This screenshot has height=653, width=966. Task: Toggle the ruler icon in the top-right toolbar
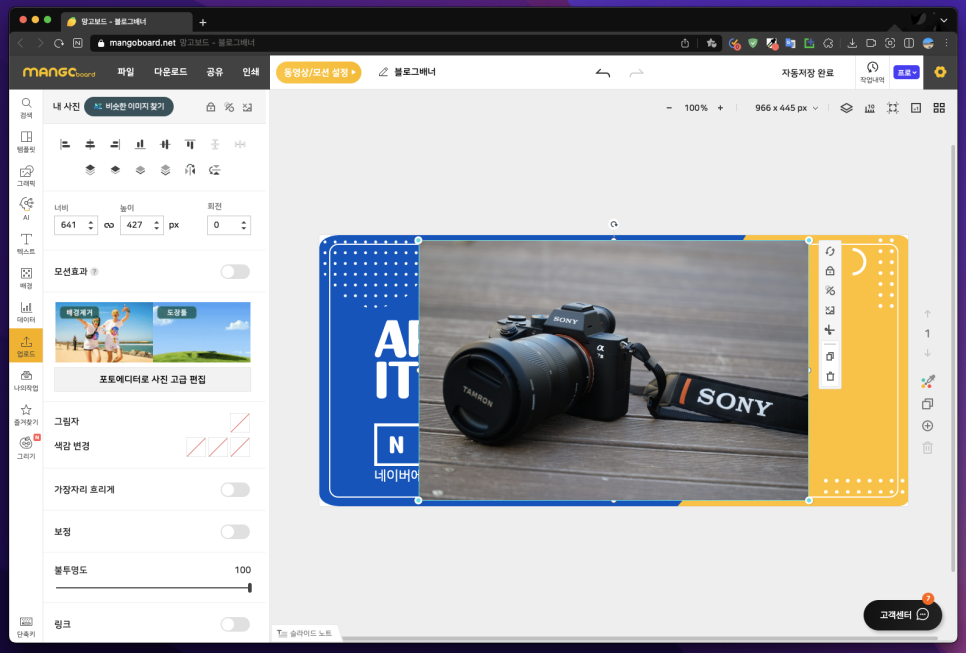click(x=869, y=108)
